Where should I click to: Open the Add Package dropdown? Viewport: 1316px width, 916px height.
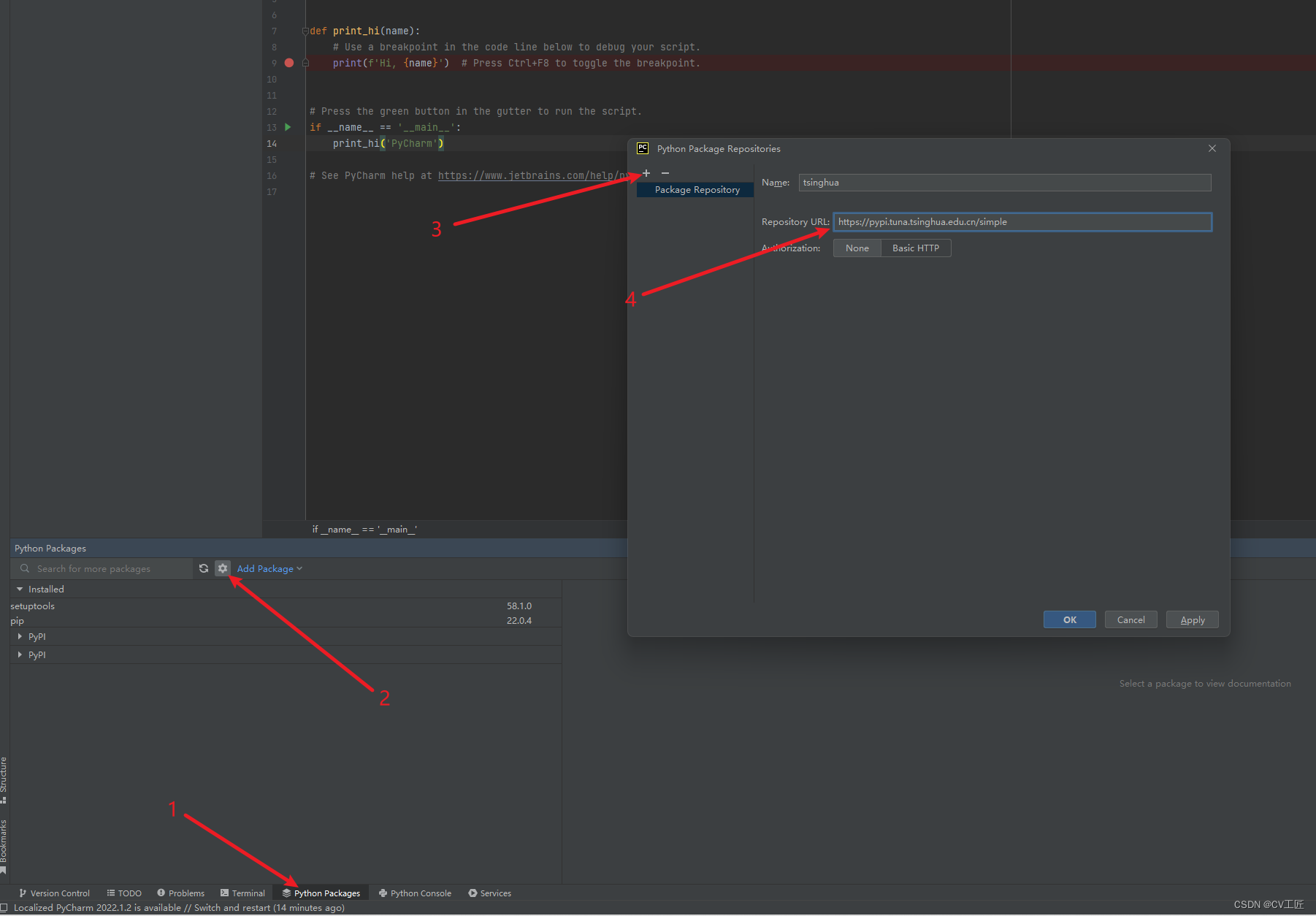coord(269,569)
